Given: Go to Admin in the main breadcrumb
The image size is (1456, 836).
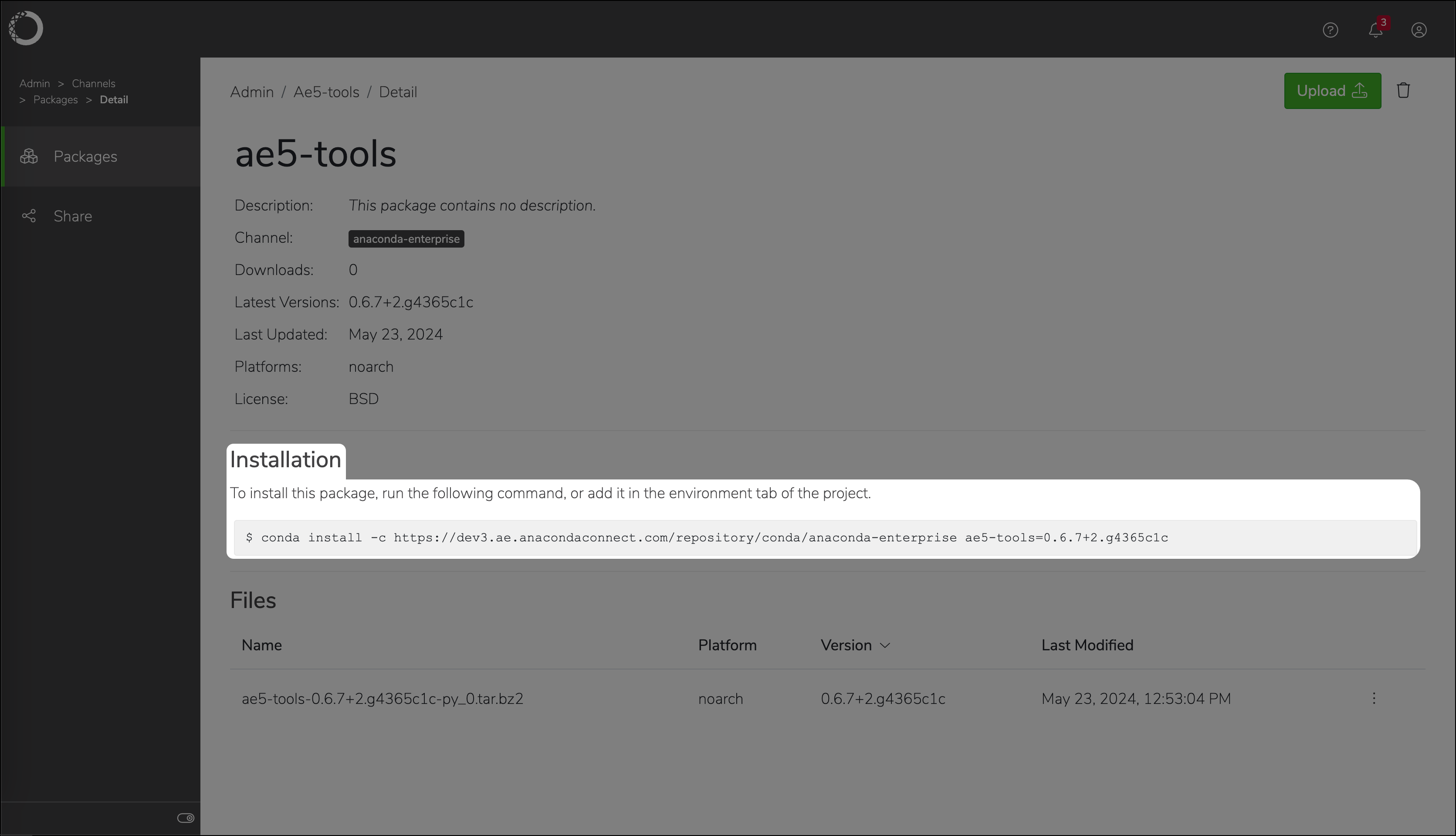Looking at the screenshot, I should click(x=251, y=92).
